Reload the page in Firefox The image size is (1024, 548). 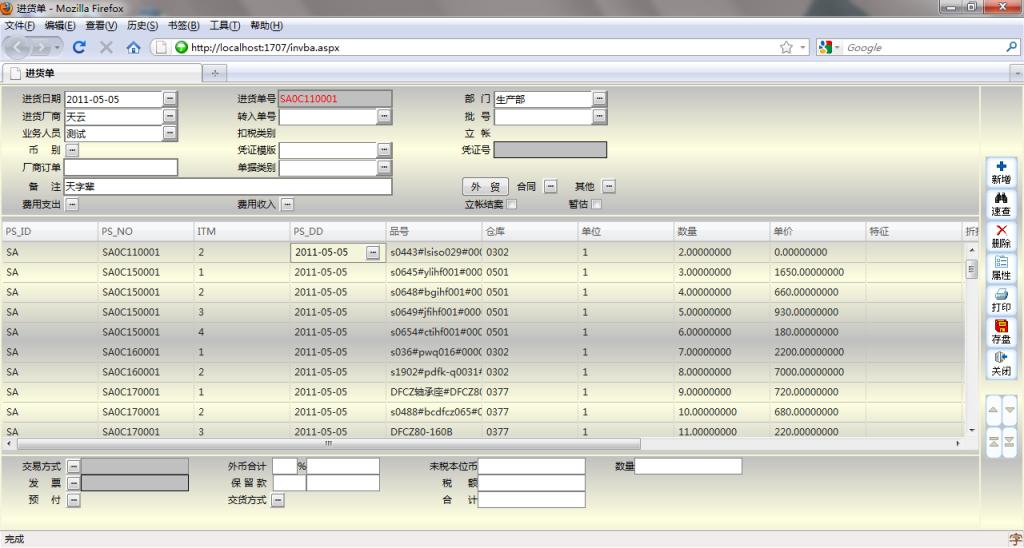[x=79, y=47]
